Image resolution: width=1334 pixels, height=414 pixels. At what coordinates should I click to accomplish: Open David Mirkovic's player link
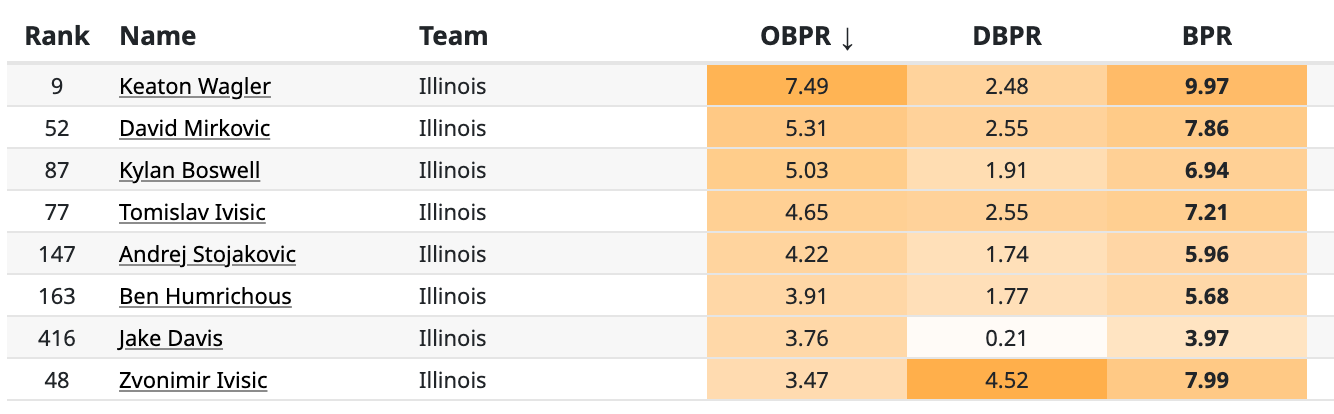pos(194,129)
